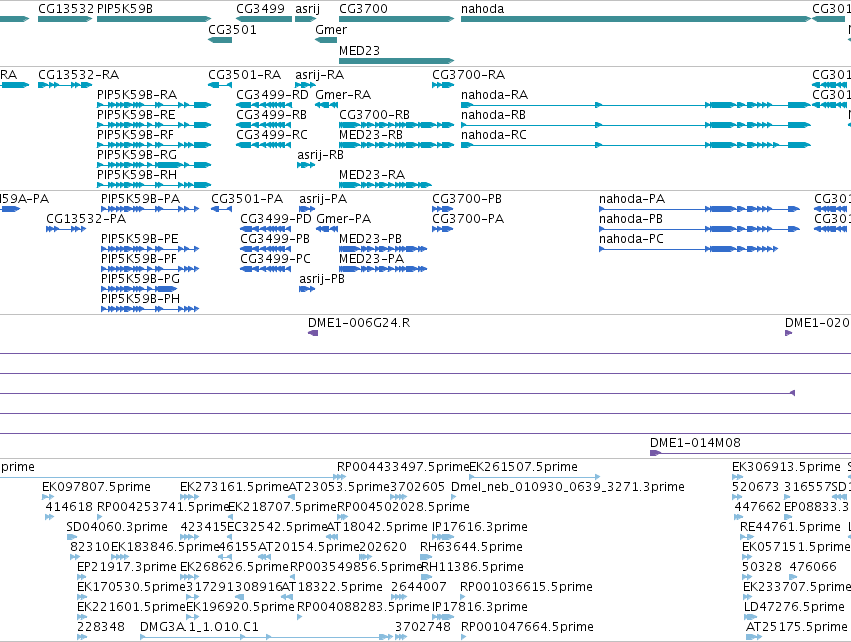Click transcript asrij-RB
851x642 pixels.
[320, 155]
